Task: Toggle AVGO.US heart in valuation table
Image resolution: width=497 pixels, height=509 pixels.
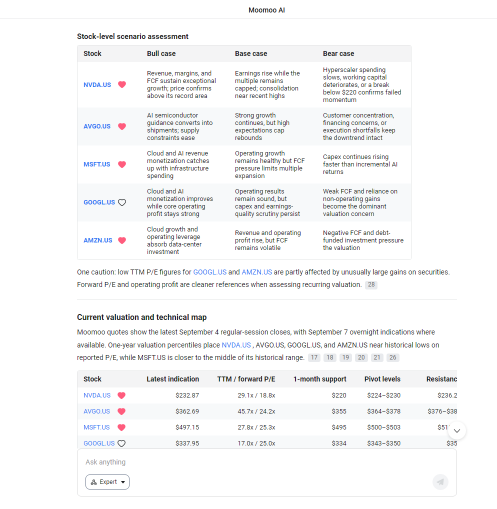Action: pos(122,411)
